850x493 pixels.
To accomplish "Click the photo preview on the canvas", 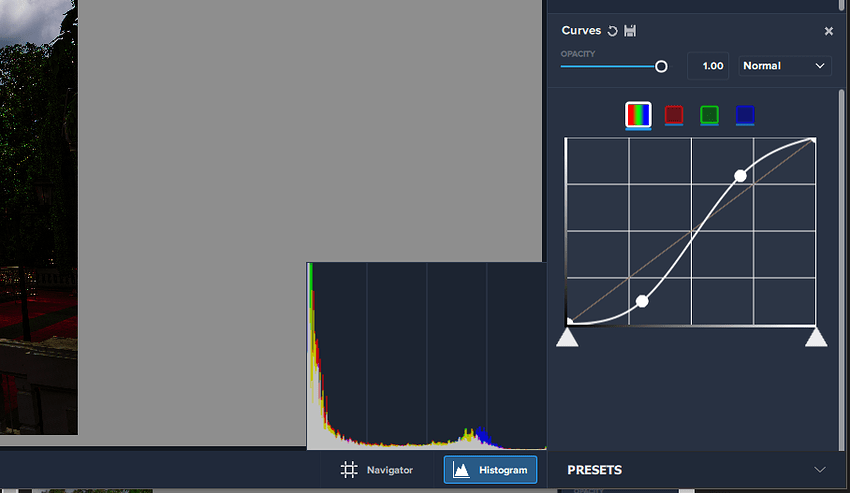I will [38, 217].
